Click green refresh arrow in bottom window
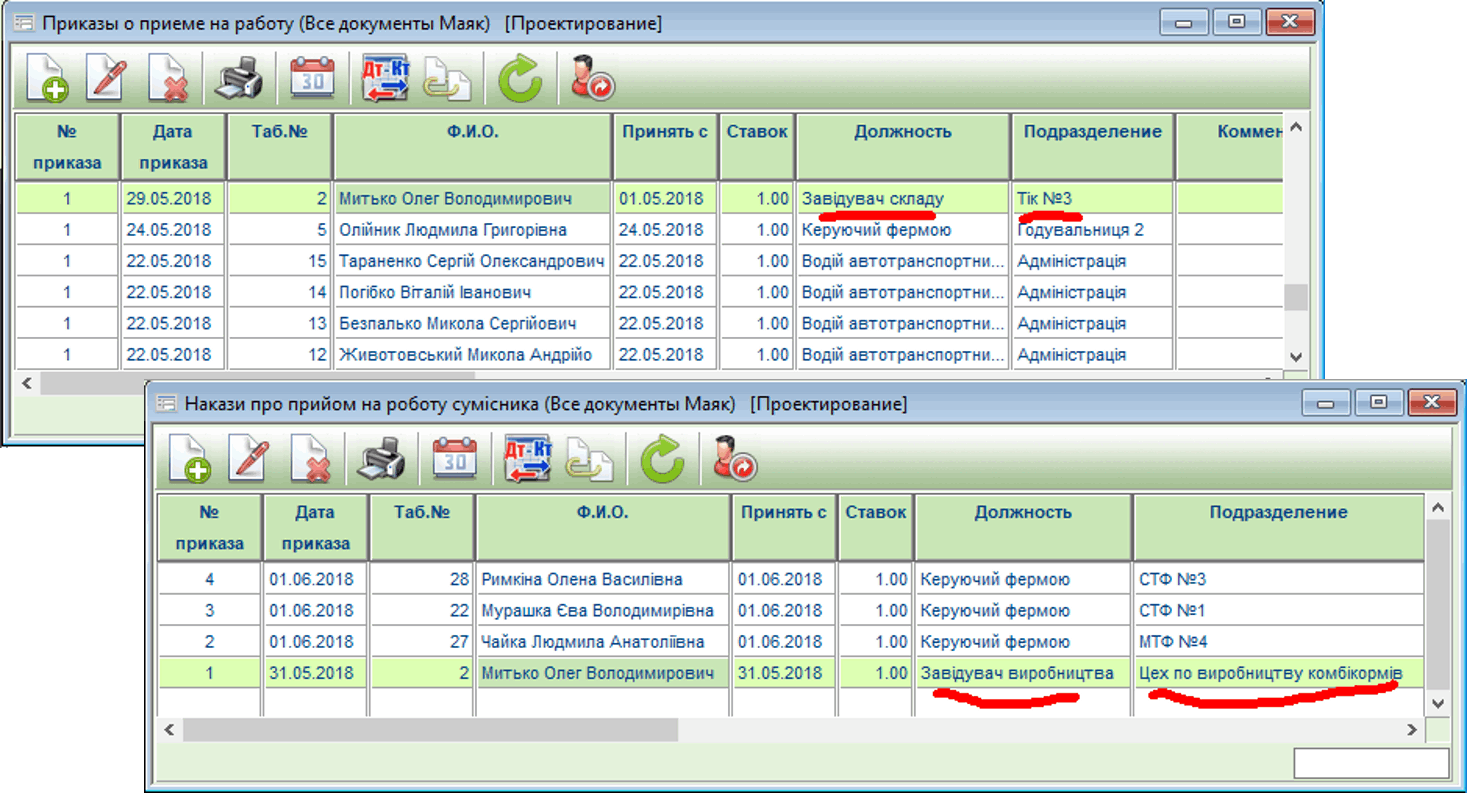 coord(661,460)
